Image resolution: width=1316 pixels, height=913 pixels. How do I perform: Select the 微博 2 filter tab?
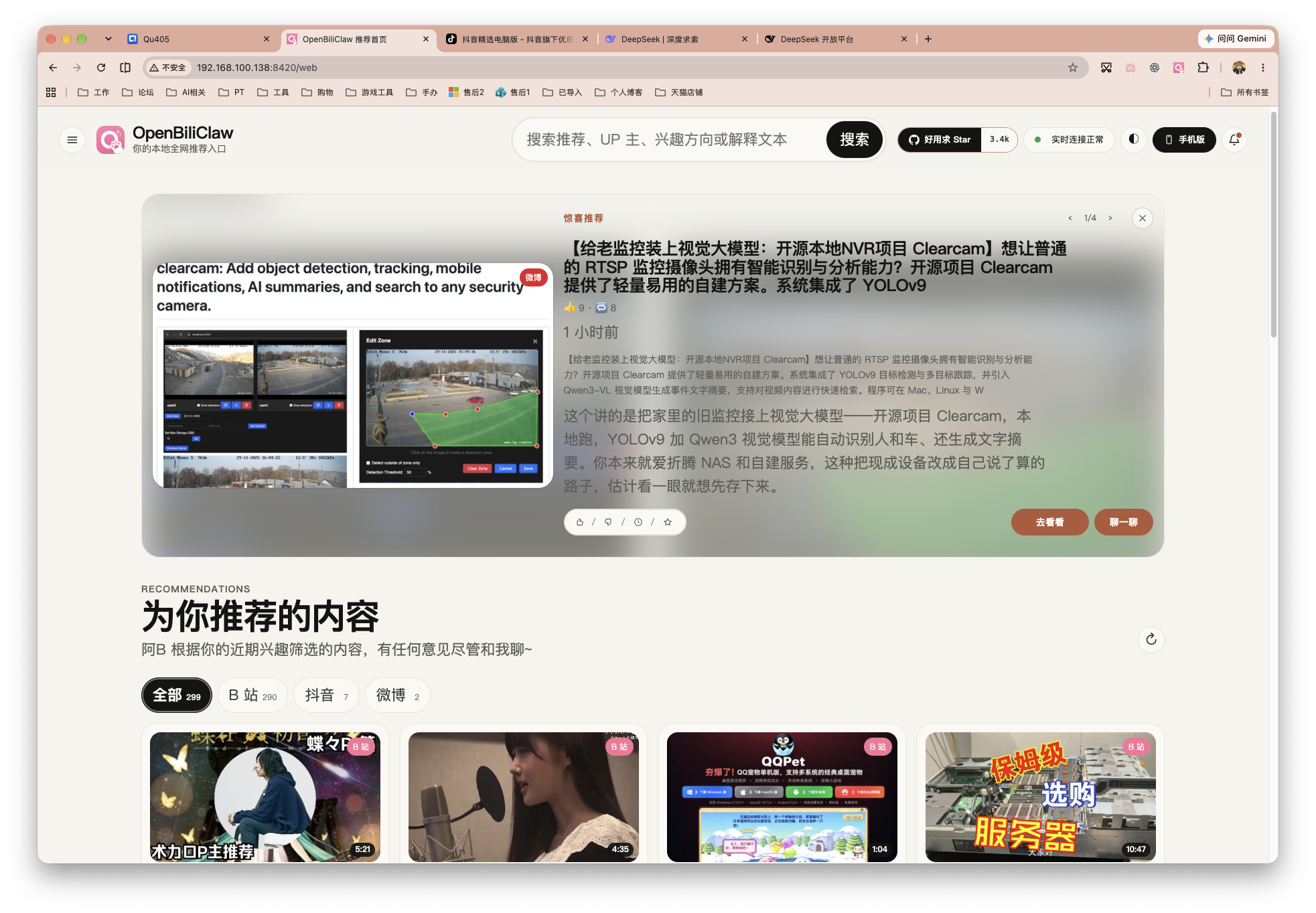(x=397, y=695)
